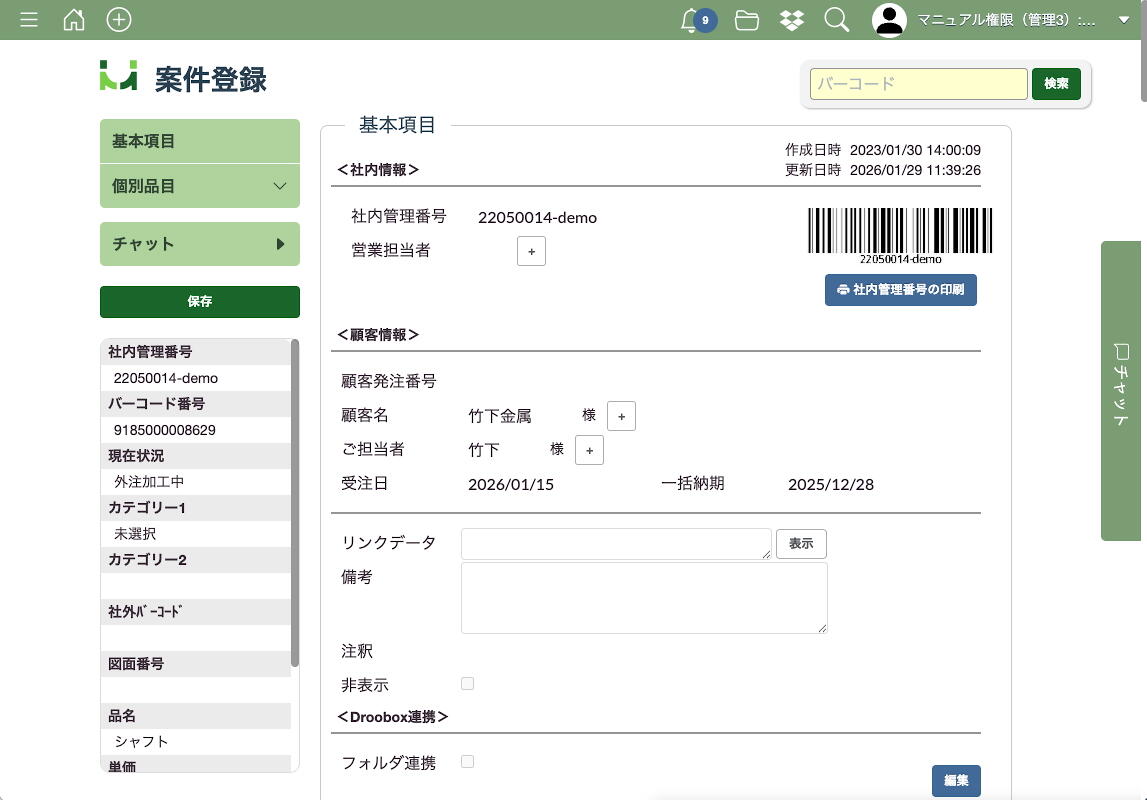Open the notifications bell icon
This screenshot has height=800, width=1147.
point(689,20)
